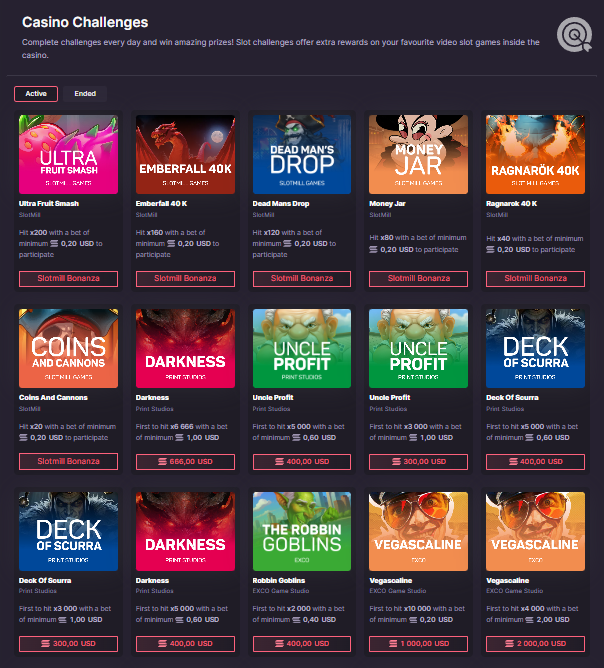Image resolution: width=604 pixels, height=668 pixels.
Task: Click Slotmill Bonanza button under Dead Mans Drop
Action: point(302,279)
